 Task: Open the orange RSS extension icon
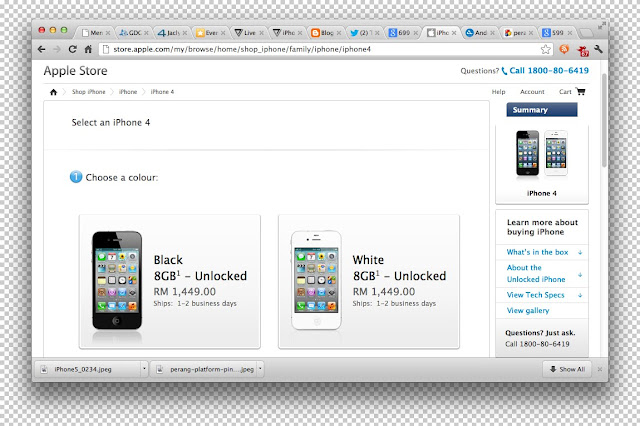564,49
